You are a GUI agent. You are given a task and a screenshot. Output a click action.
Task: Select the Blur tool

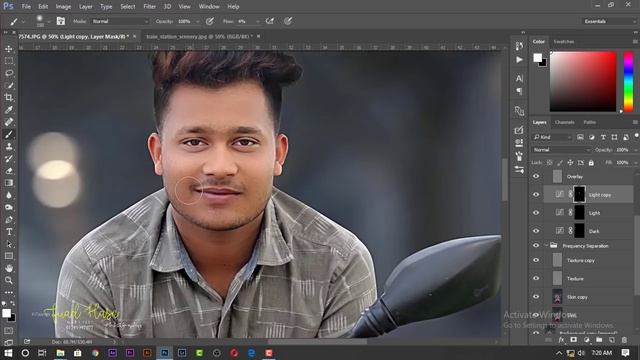click(9, 195)
